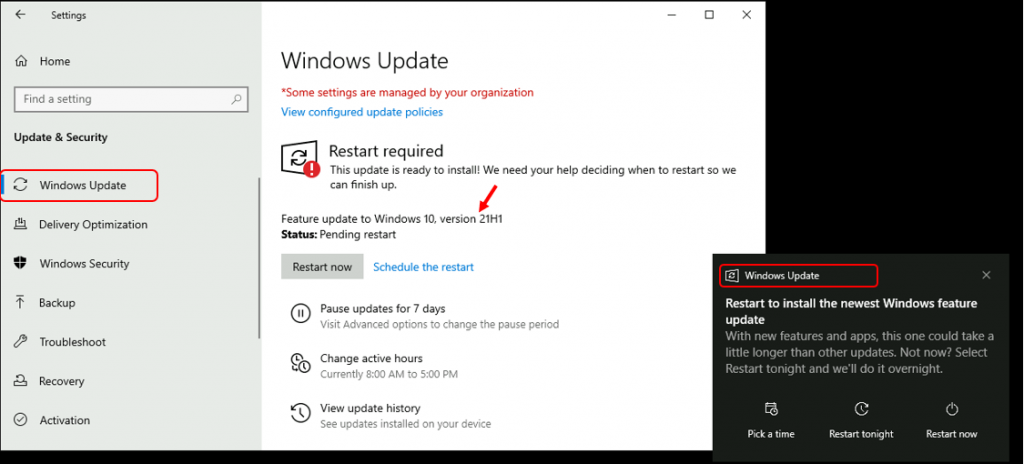Click the search magnifier icon
This screenshot has width=1024, height=464.
pos(236,99)
